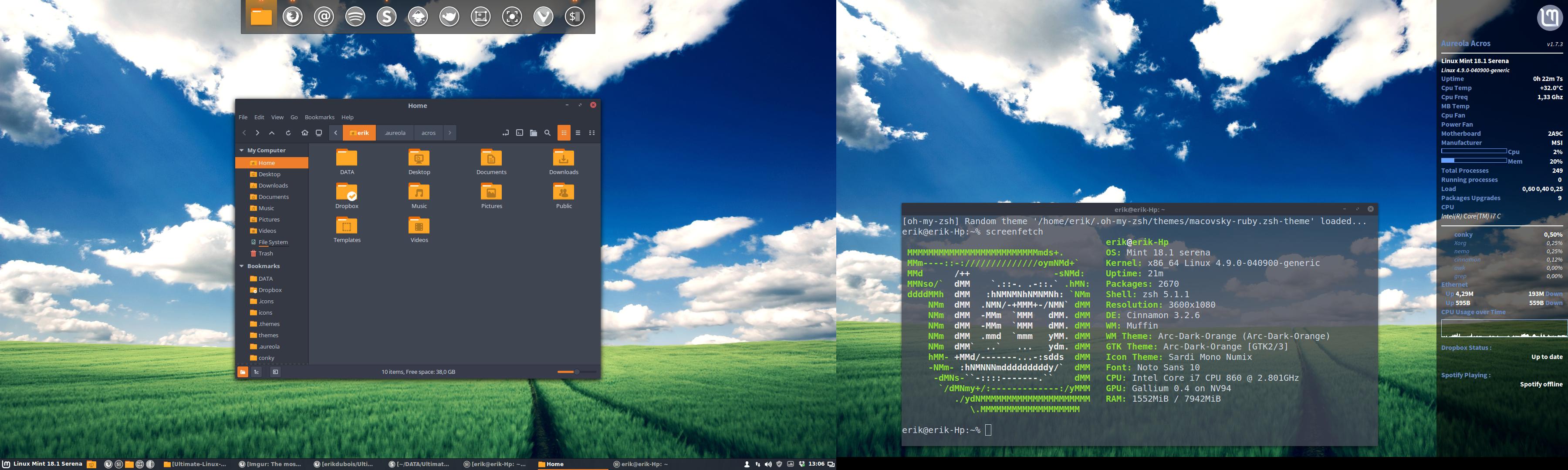Navigate back using back arrow button
The image size is (1568, 470).
point(244,133)
